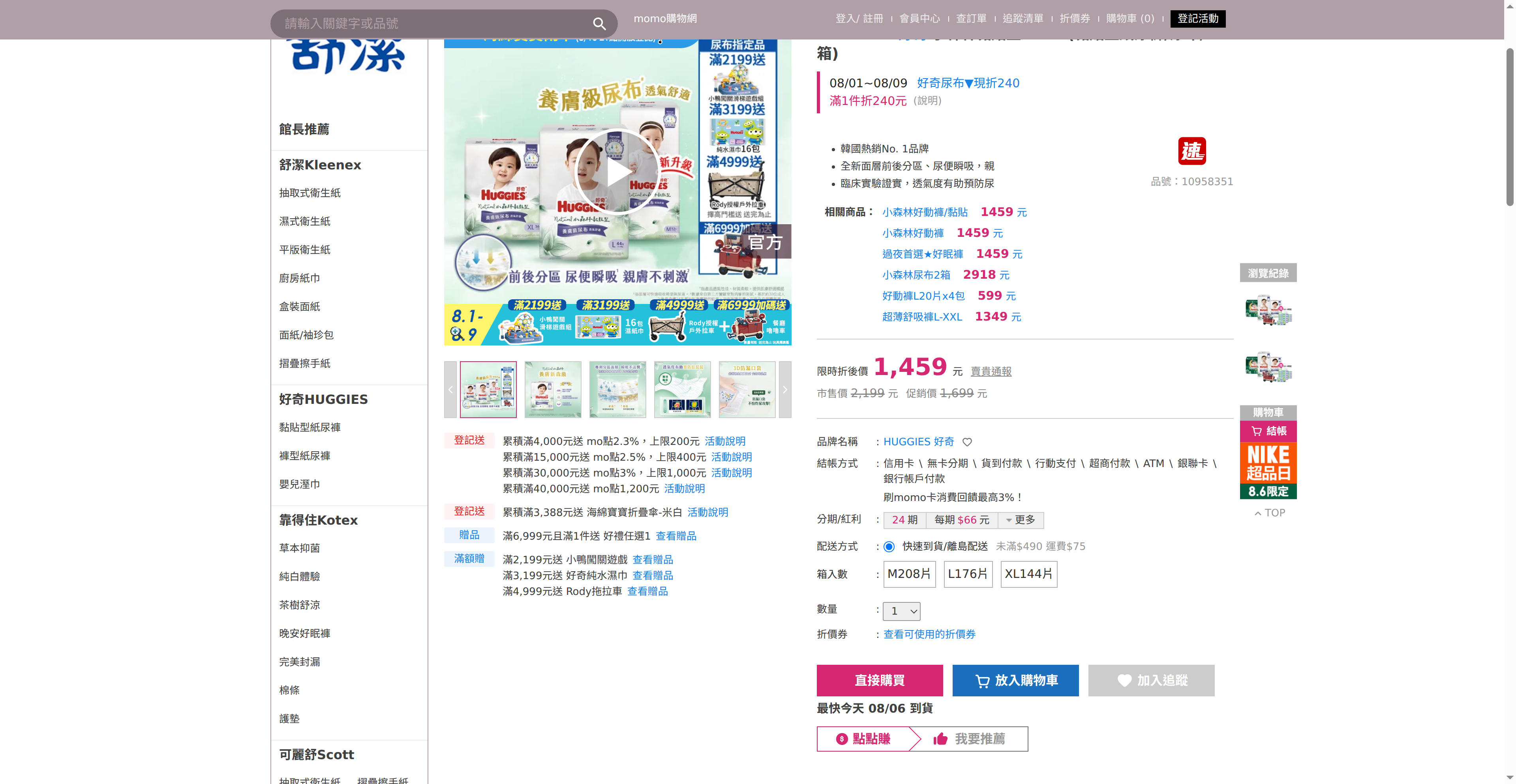Select the M208片 box size option
Image resolution: width=1516 pixels, height=784 pixels.
point(909,574)
